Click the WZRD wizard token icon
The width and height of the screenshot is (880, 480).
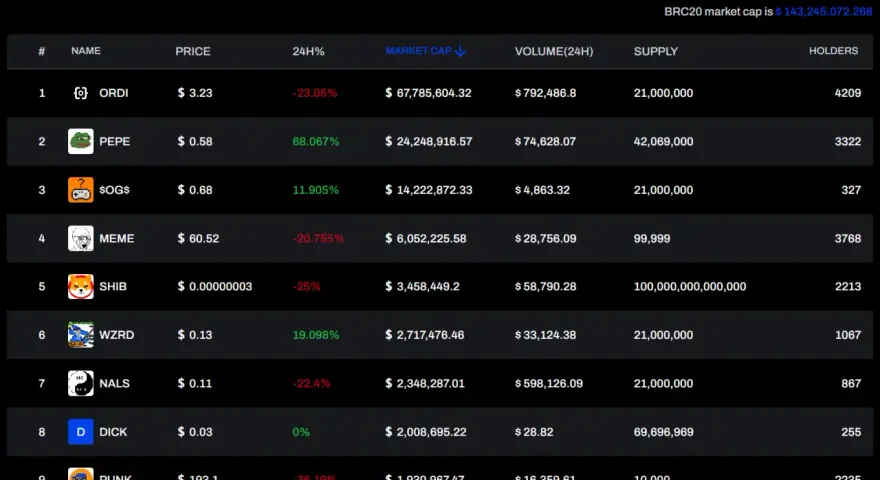pyautogui.click(x=81, y=335)
